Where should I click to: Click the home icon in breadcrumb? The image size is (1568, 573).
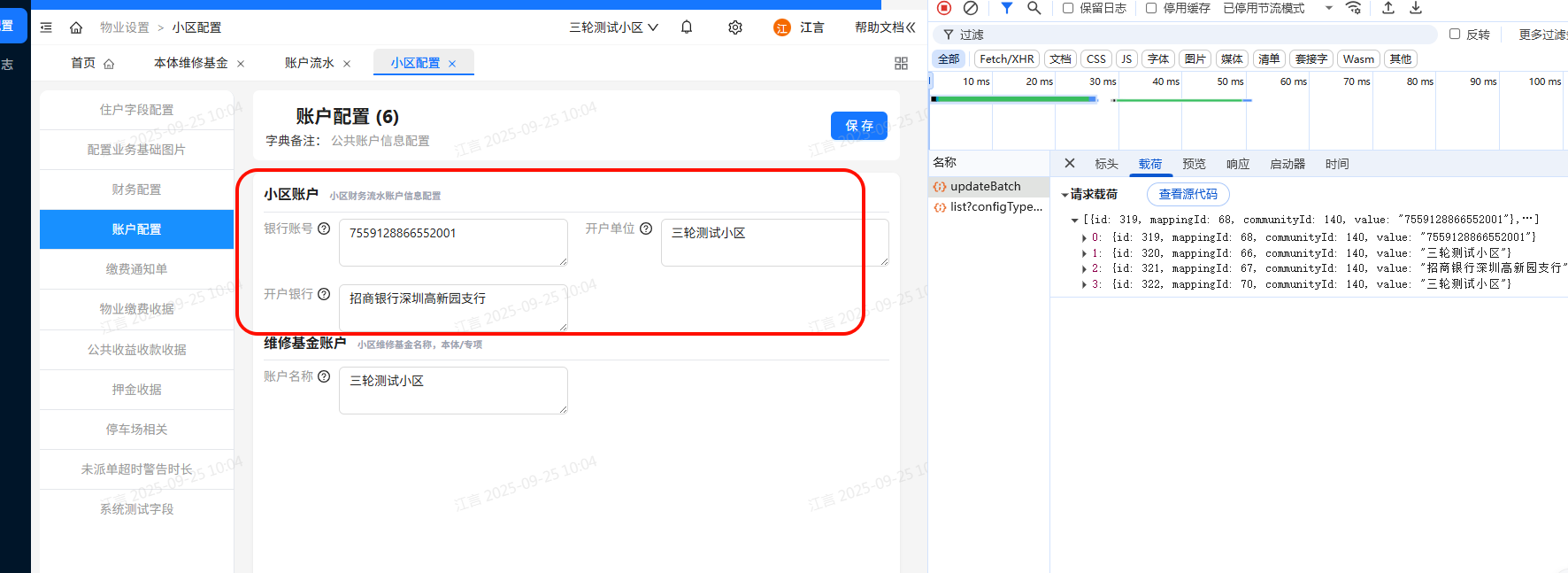pyautogui.click(x=76, y=27)
